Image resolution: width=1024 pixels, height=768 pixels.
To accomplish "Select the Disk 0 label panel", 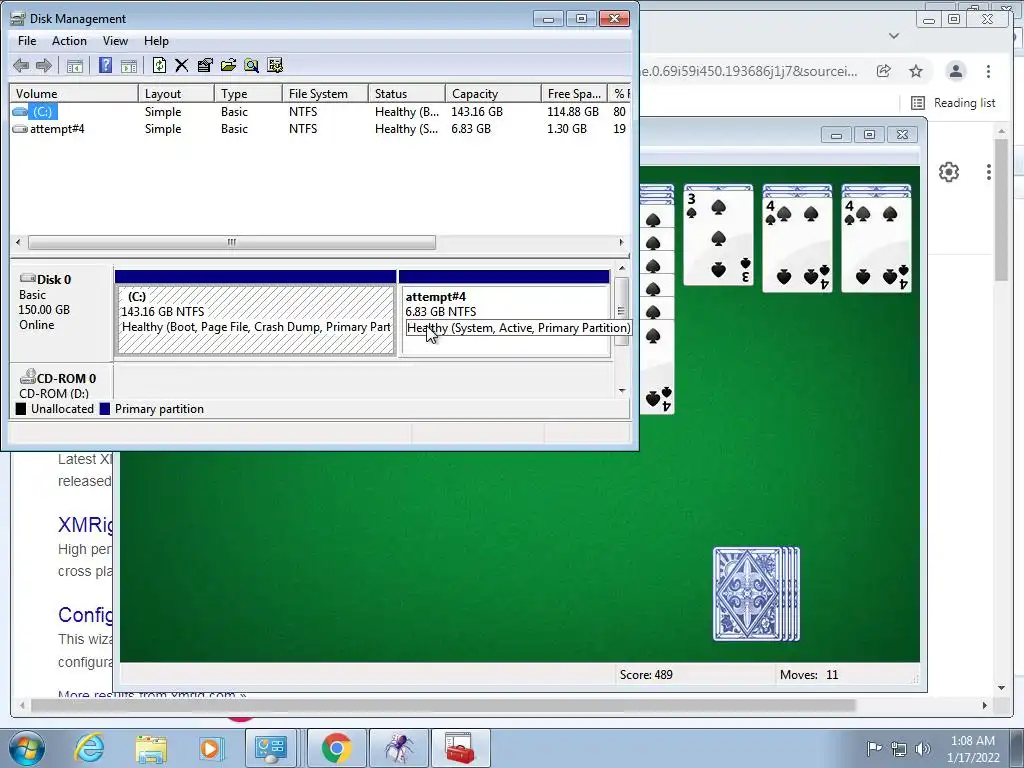I will (x=61, y=312).
